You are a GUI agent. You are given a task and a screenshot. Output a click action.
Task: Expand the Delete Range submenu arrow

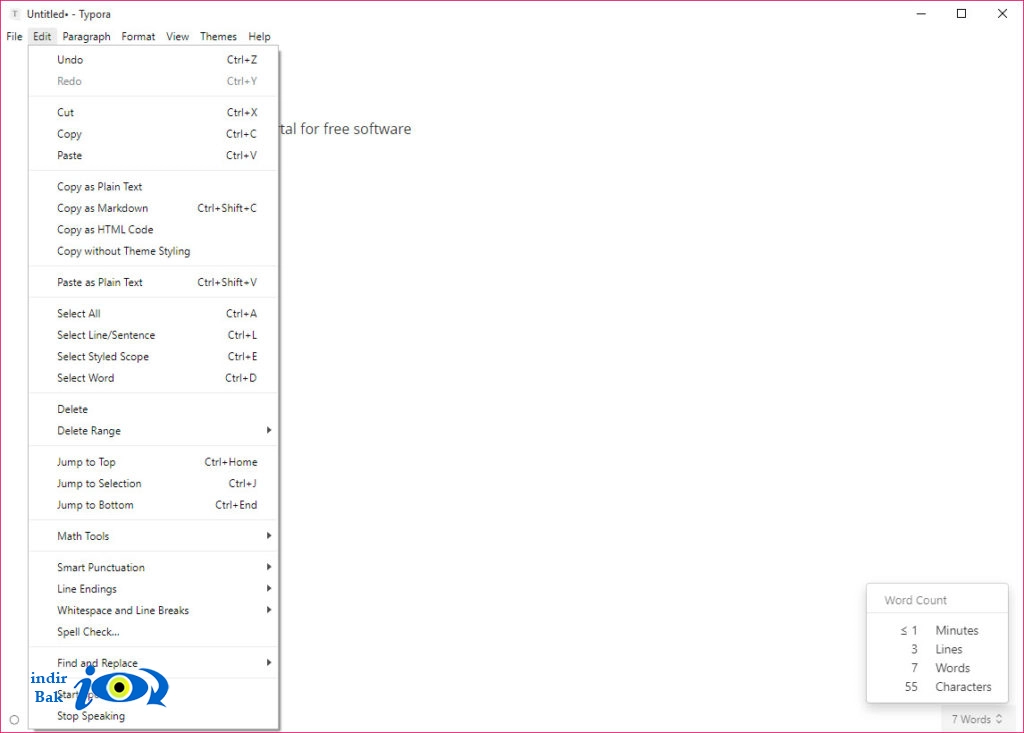tap(268, 430)
